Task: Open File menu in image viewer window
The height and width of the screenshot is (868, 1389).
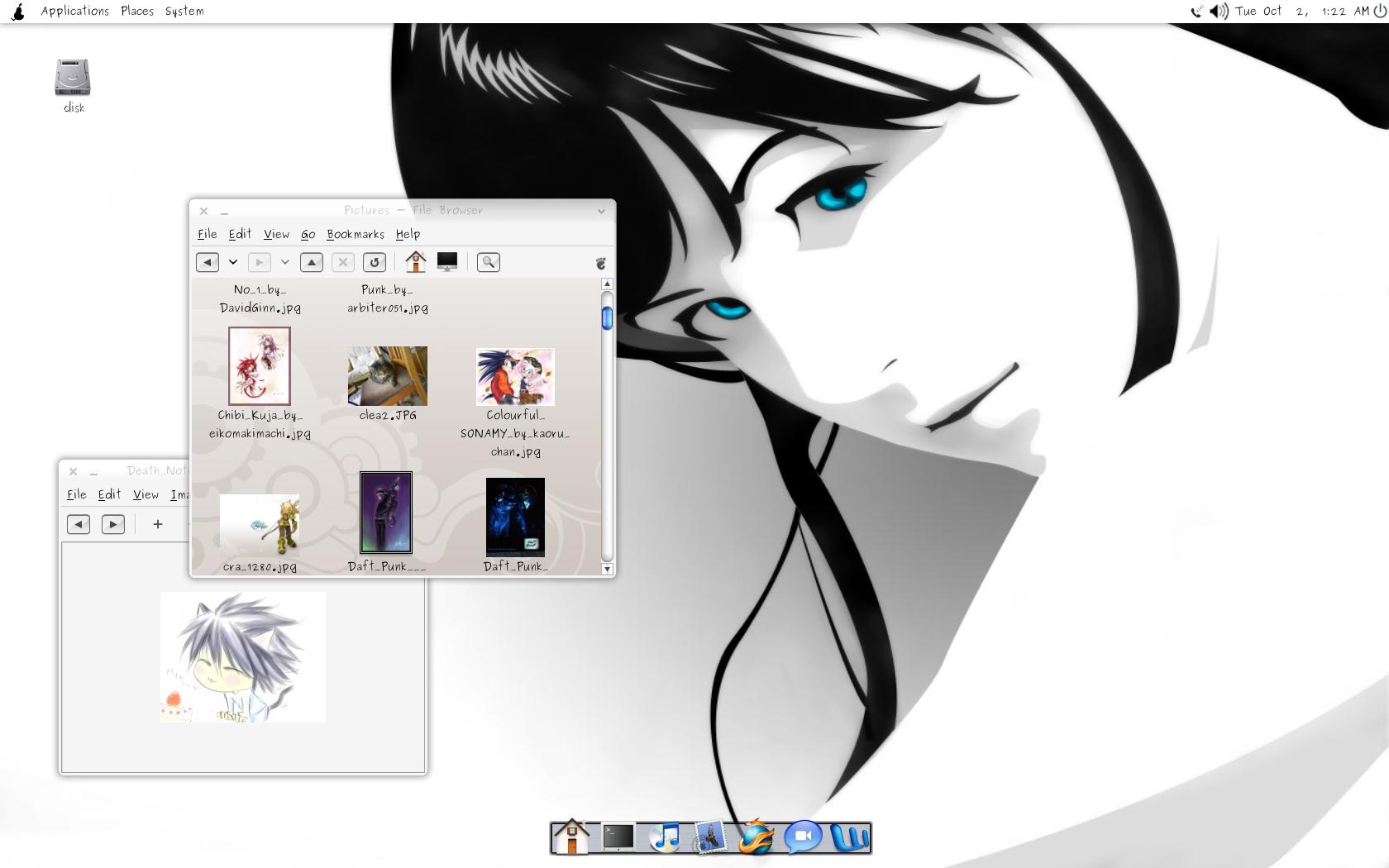Action: 77,494
